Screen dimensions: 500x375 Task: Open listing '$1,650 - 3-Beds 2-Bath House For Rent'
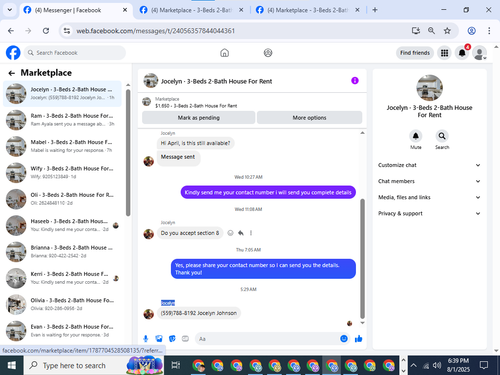coord(196,106)
